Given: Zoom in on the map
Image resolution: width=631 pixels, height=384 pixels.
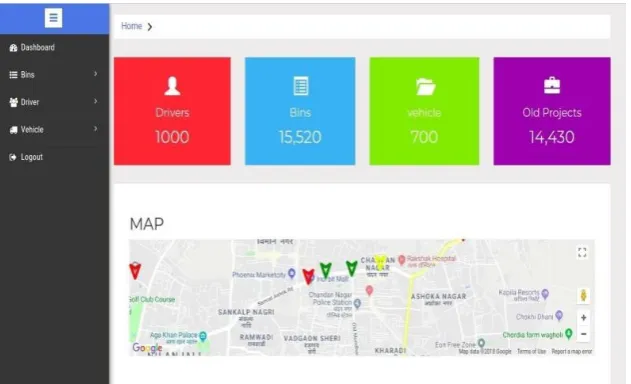Looking at the screenshot, I should point(584,318).
